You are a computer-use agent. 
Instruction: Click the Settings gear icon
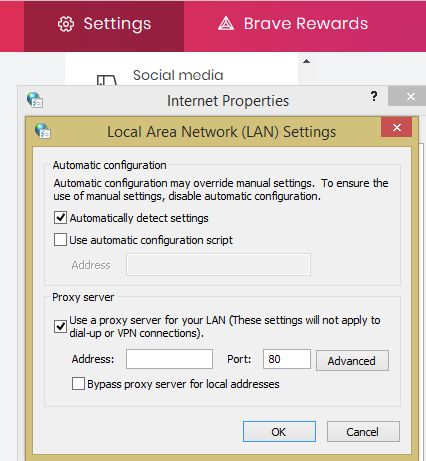click(x=66, y=24)
